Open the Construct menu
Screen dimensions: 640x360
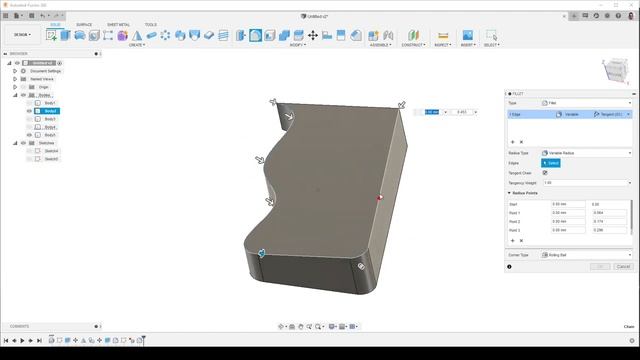[x=413, y=45]
